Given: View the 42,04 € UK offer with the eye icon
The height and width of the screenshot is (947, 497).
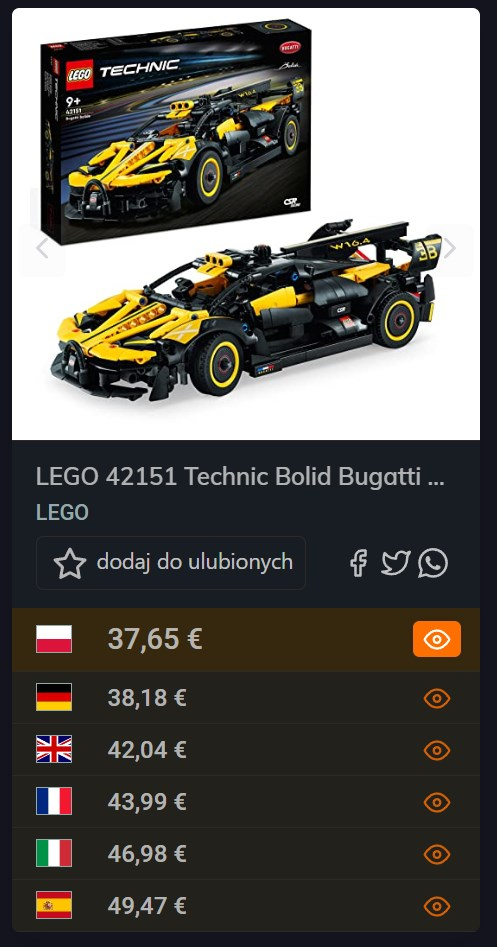Looking at the screenshot, I should point(437,751).
